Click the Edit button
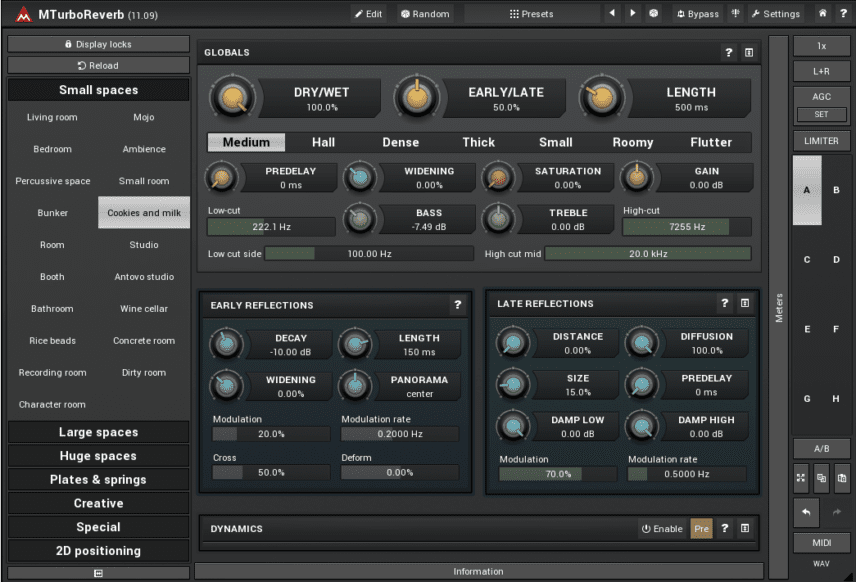Image resolution: width=856 pixels, height=582 pixels. 368,14
